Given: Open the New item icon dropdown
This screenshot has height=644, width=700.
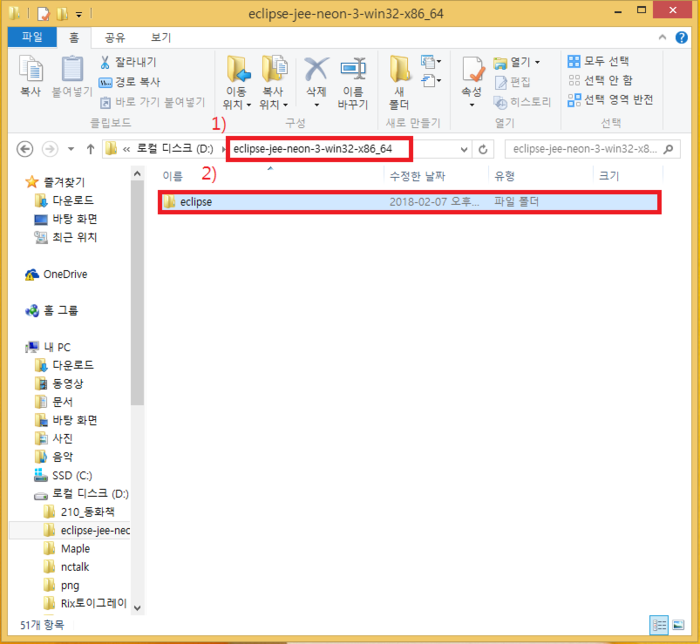Looking at the screenshot, I should click(431, 61).
